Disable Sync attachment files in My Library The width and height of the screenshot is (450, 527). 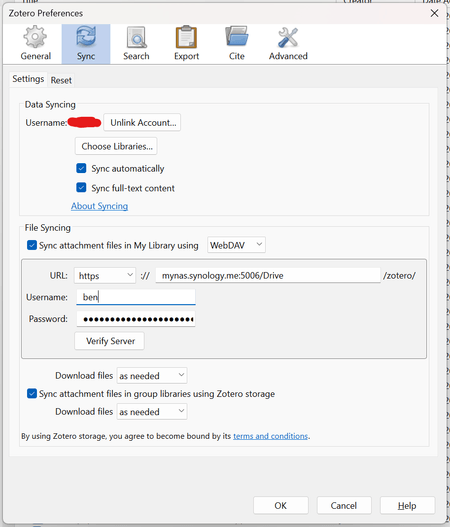(32, 245)
